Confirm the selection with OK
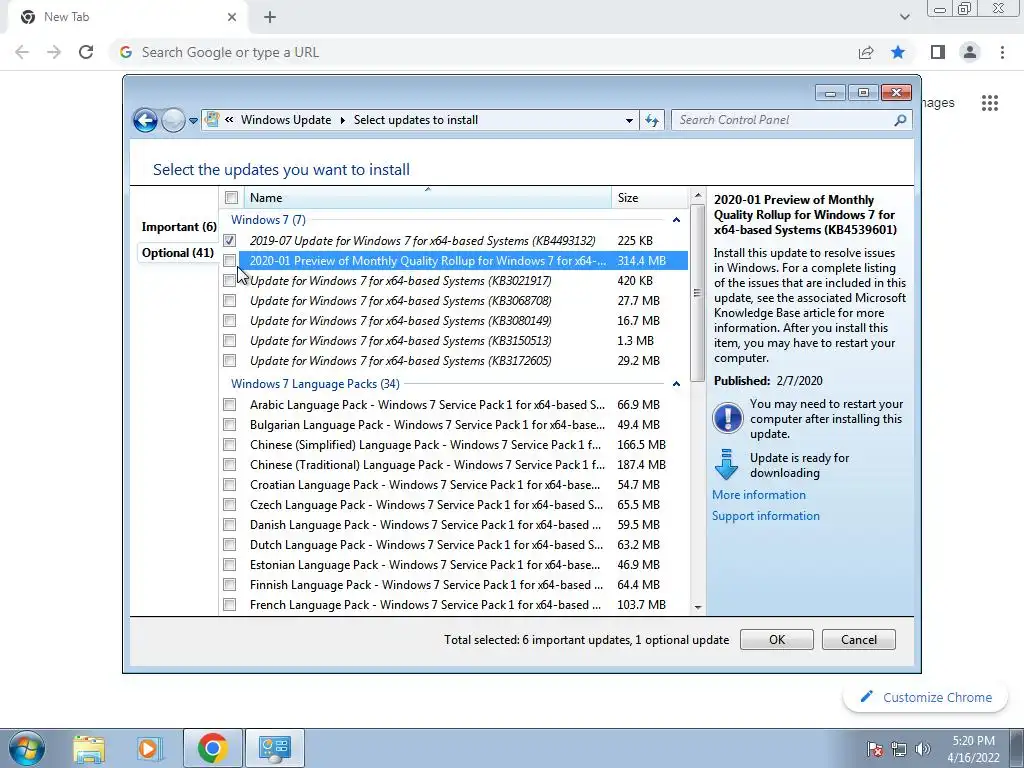The image size is (1024, 768). pyautogui.click(x=776, y=639)
